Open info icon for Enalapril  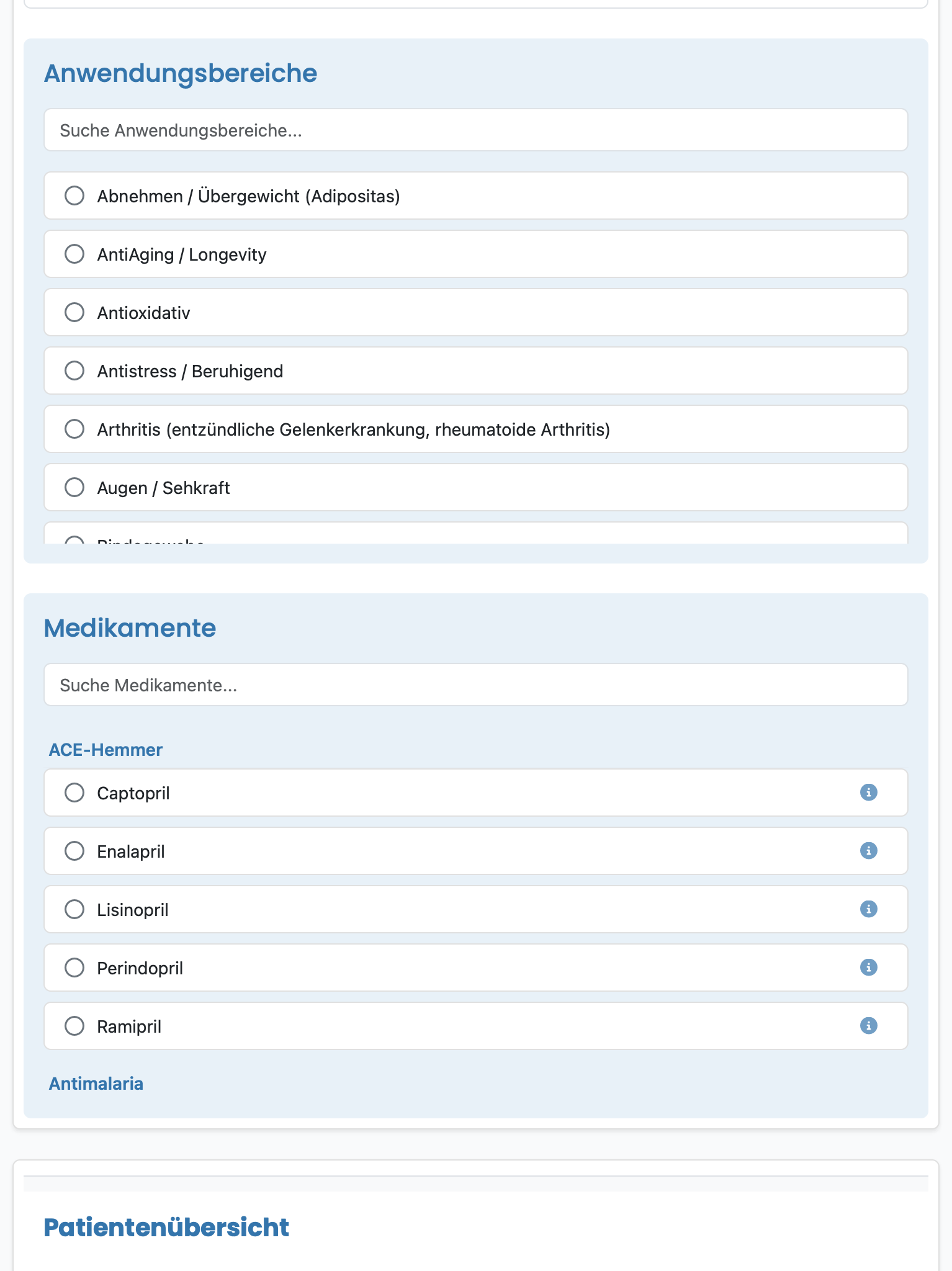pyautogui.click(x=868, y=851)
